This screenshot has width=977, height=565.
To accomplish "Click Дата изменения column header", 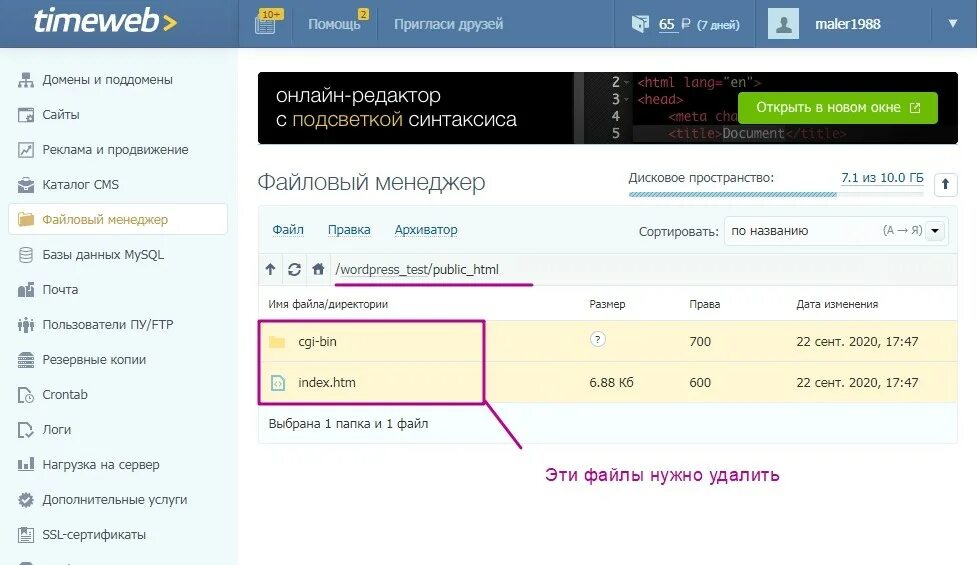I will [x=837, y=304].
